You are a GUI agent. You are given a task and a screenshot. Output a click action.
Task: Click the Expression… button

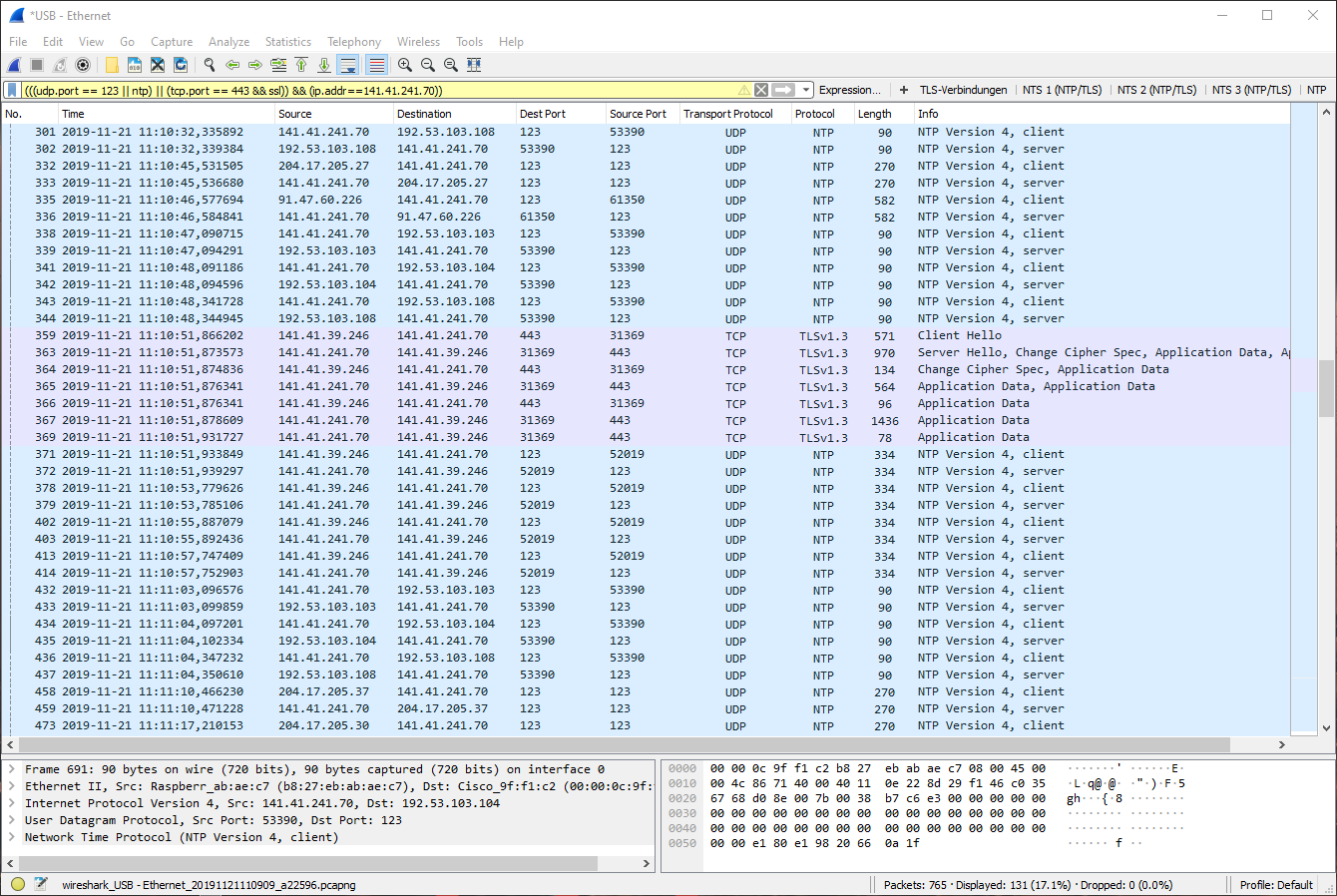coord(850,90)
